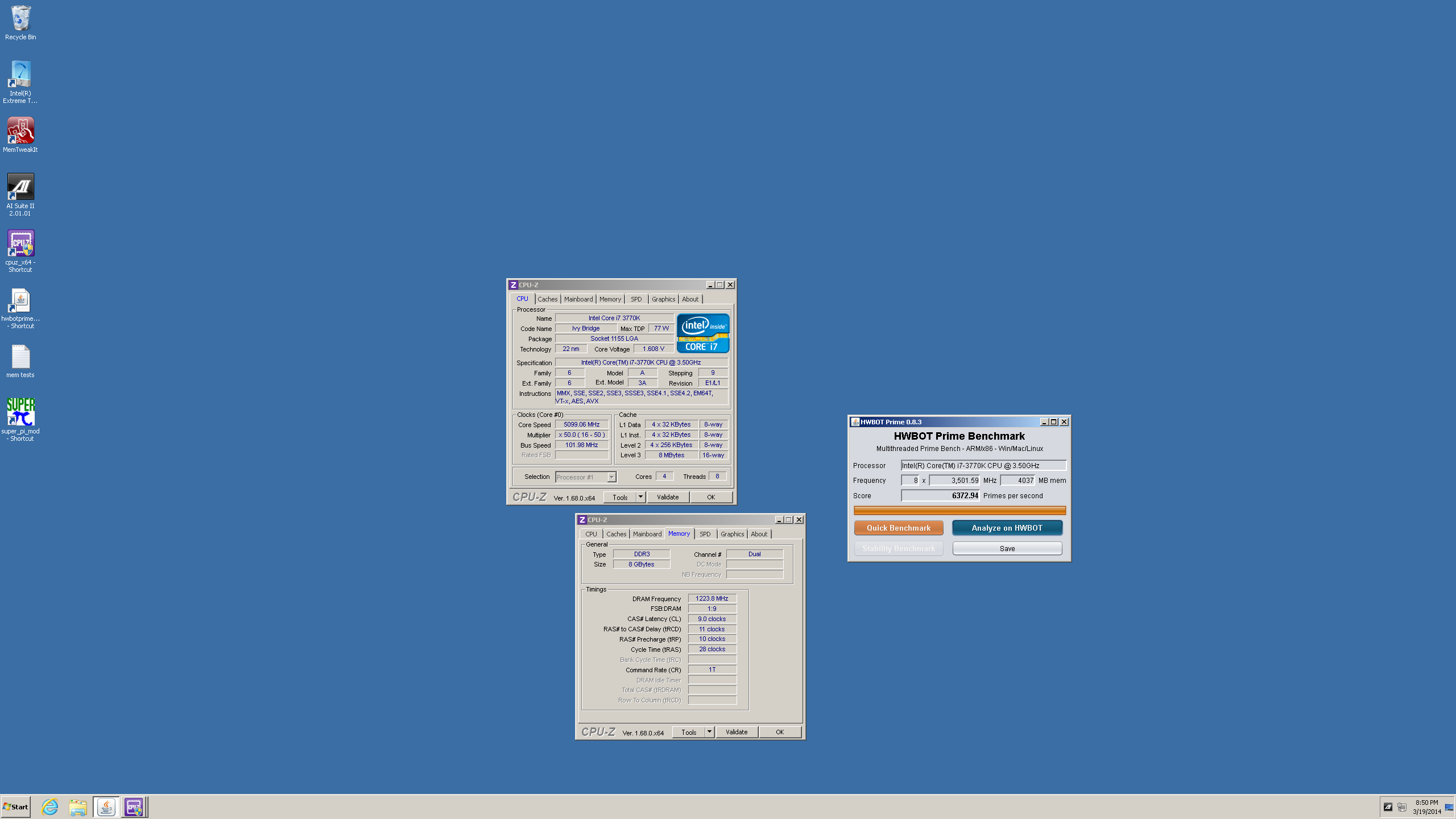1456x819 pixels.
Task: Click OK in lower CPU-Z window
Action: pyautogui.click(x=780, y=732)
